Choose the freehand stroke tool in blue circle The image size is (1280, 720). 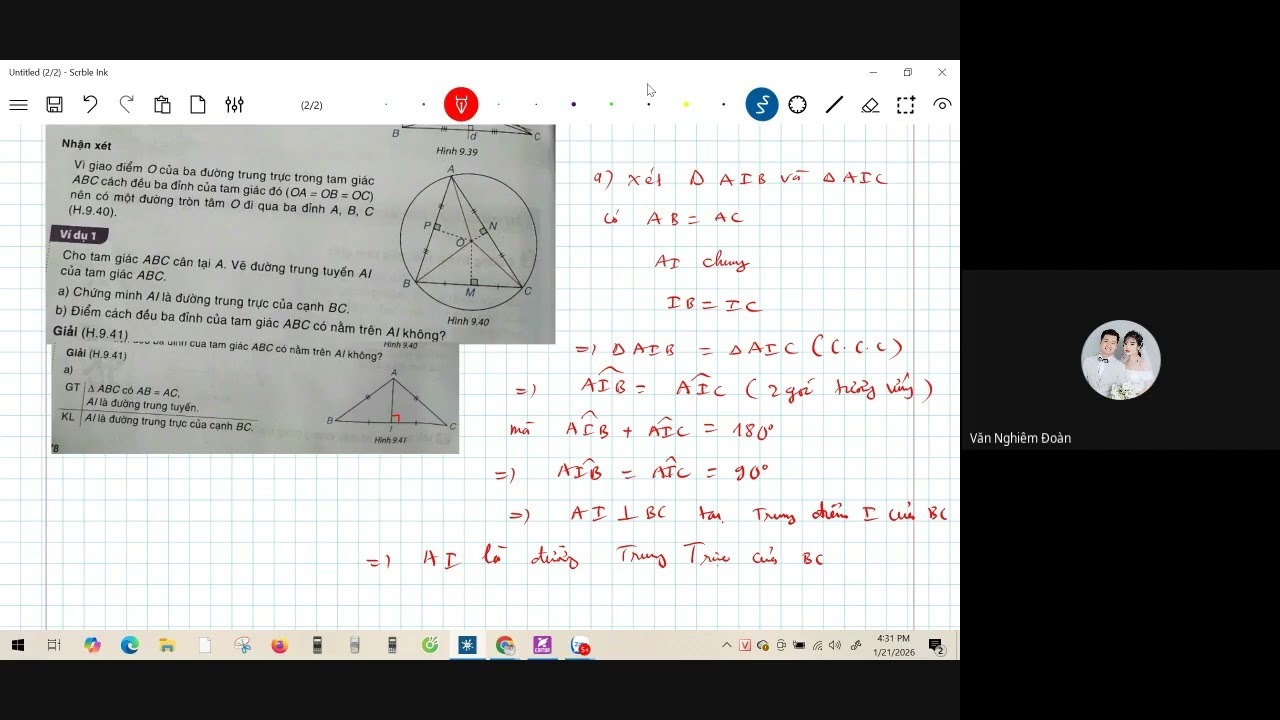[x=762, y=105]
